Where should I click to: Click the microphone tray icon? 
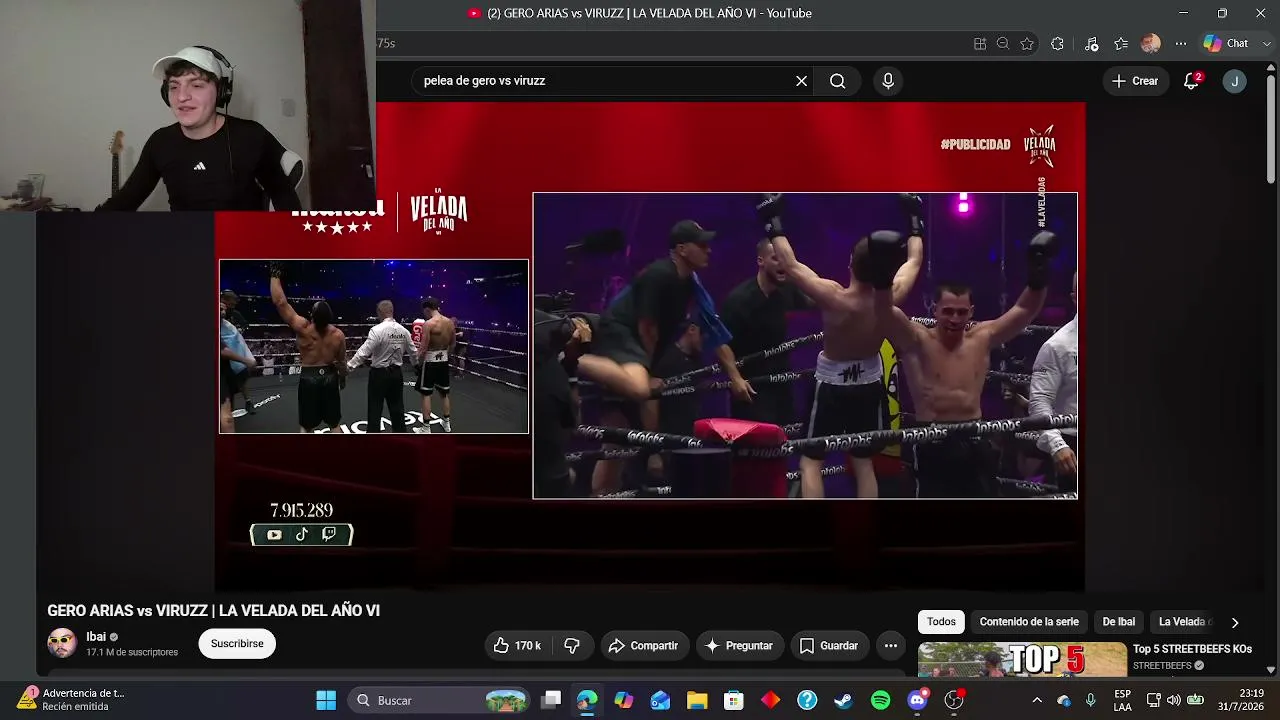[1091, 700]
